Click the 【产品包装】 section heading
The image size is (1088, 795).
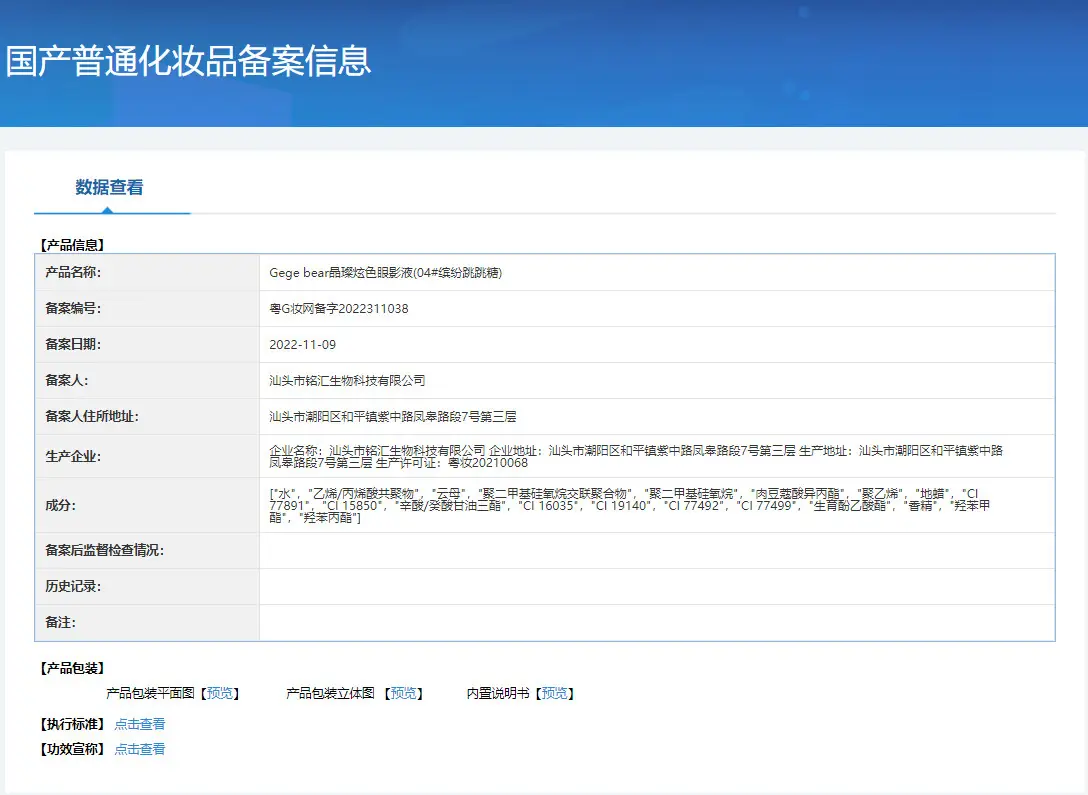tap(72, 668)
